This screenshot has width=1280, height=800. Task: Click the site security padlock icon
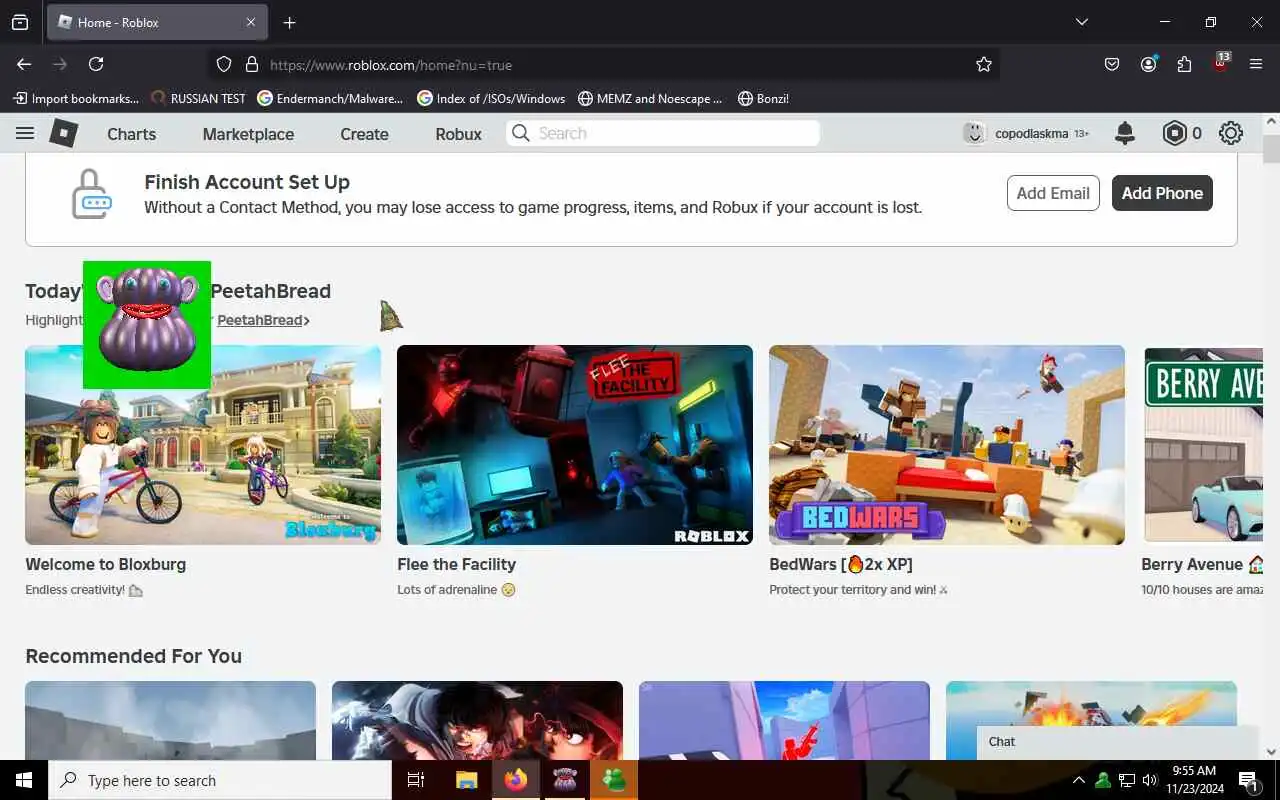tap(252, 64)
